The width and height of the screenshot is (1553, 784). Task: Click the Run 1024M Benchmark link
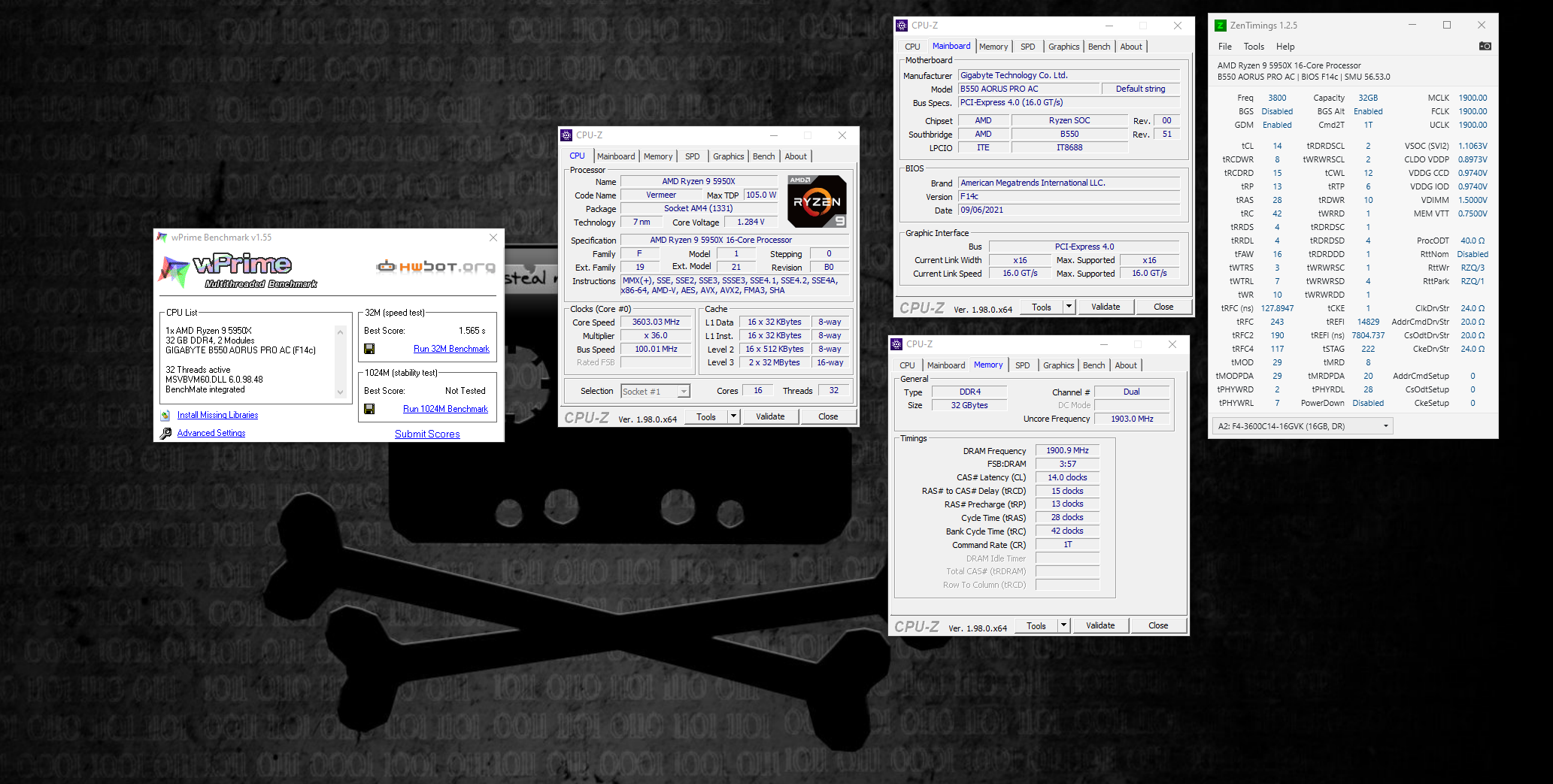point(445,409)
